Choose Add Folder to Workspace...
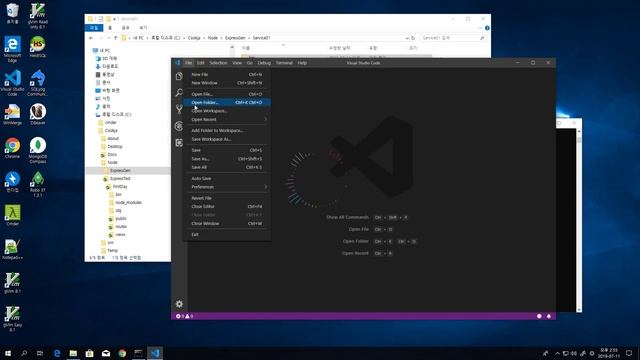640x360 pixels. [x=227, y=131]
